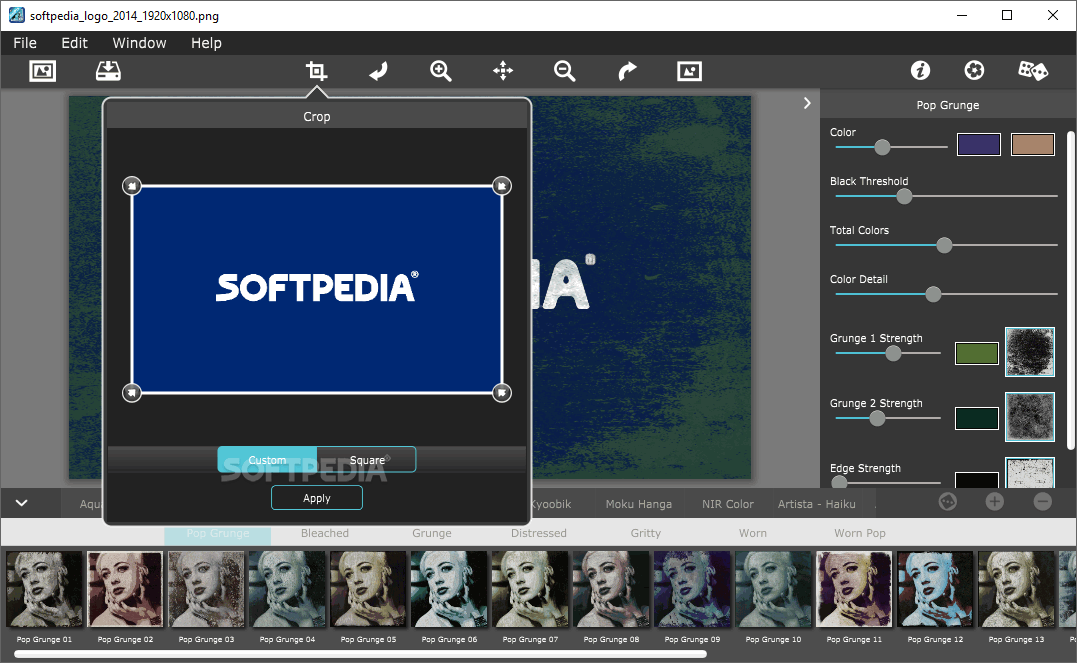The image size is (1077, 663).
Task: Select the Distressed preset group
Action: point(539,533)
